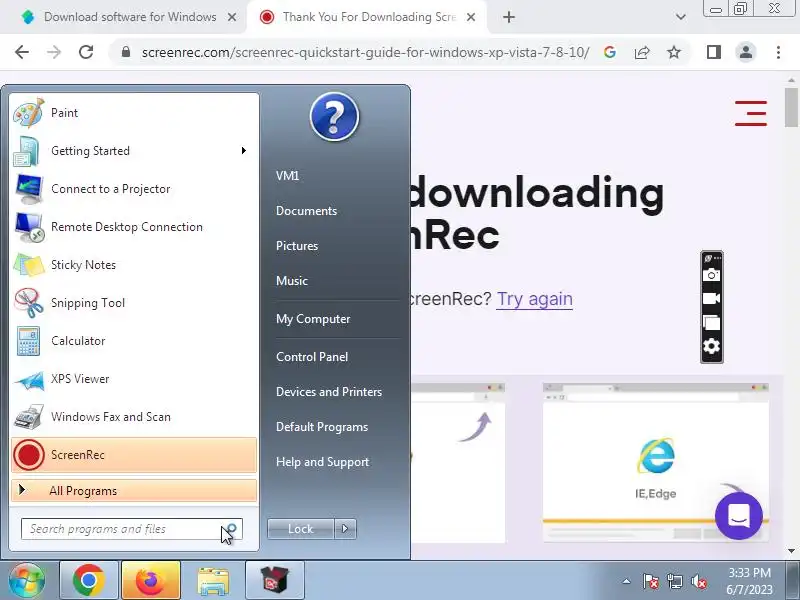The width and height of the screenshot is (800, 600).
Task: Expand All Programs list
Action: 134,491
